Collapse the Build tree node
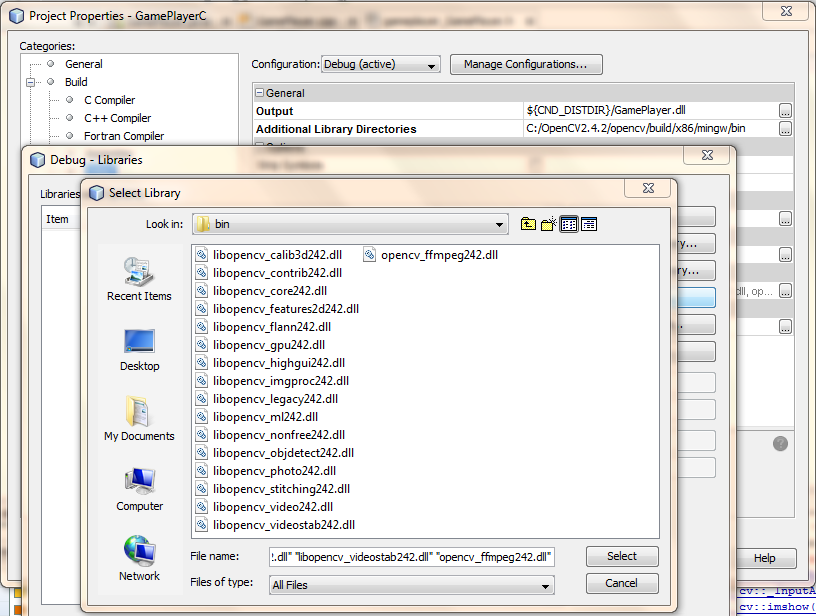Image resolution: width=816 pixels, height=616 pixels. coord(30,82)
